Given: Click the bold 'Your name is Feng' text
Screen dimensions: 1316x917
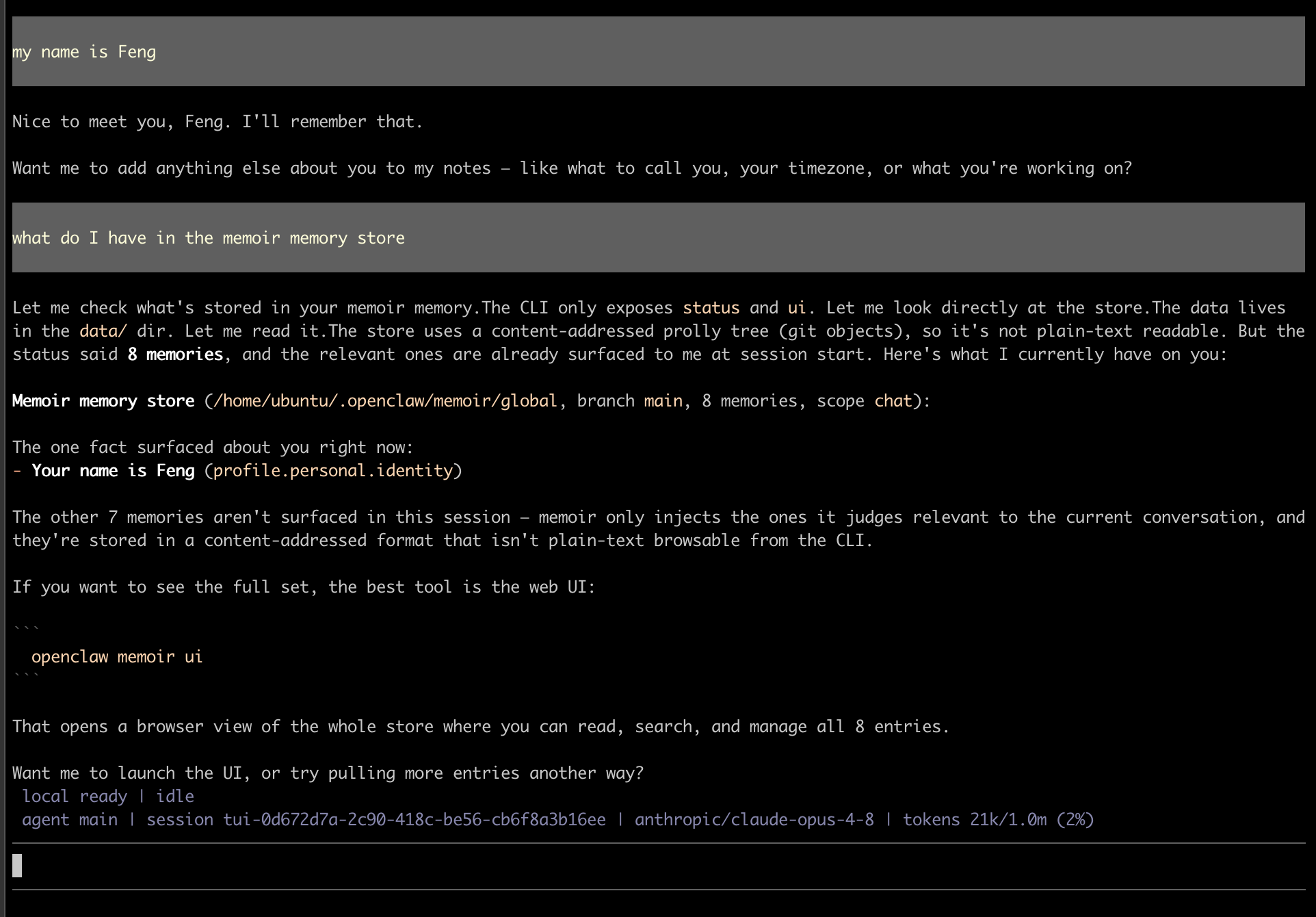Looking at the screenshot, I should 113,471.
